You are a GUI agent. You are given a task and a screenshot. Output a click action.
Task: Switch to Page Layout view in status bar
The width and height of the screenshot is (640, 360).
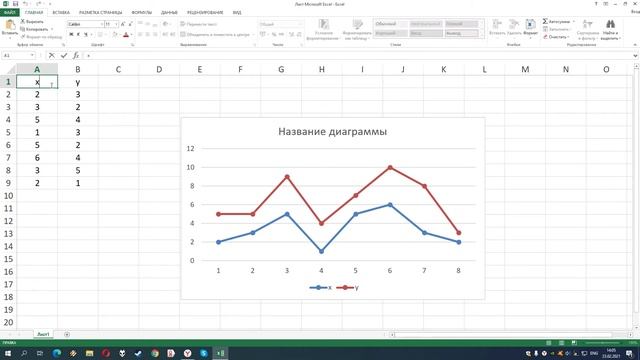tap(562, 343)
